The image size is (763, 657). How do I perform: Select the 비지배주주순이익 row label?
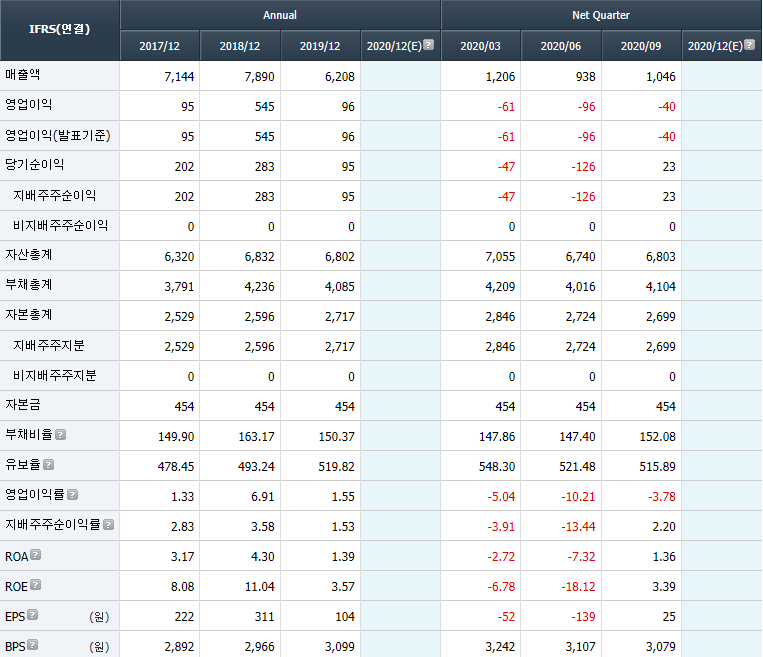click(60, 225)
